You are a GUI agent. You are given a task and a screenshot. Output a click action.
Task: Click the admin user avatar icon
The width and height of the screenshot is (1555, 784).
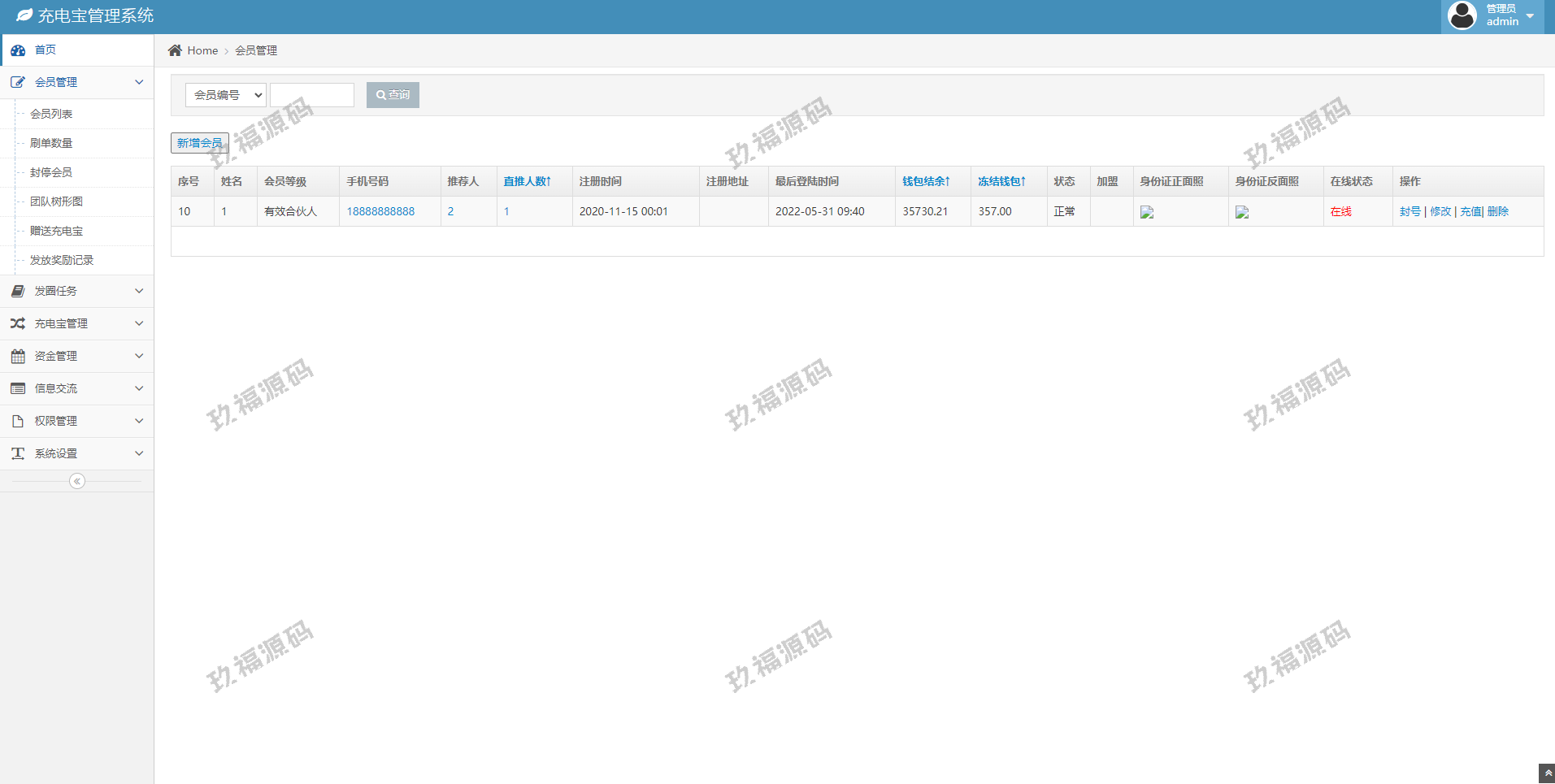(1462, 15)
